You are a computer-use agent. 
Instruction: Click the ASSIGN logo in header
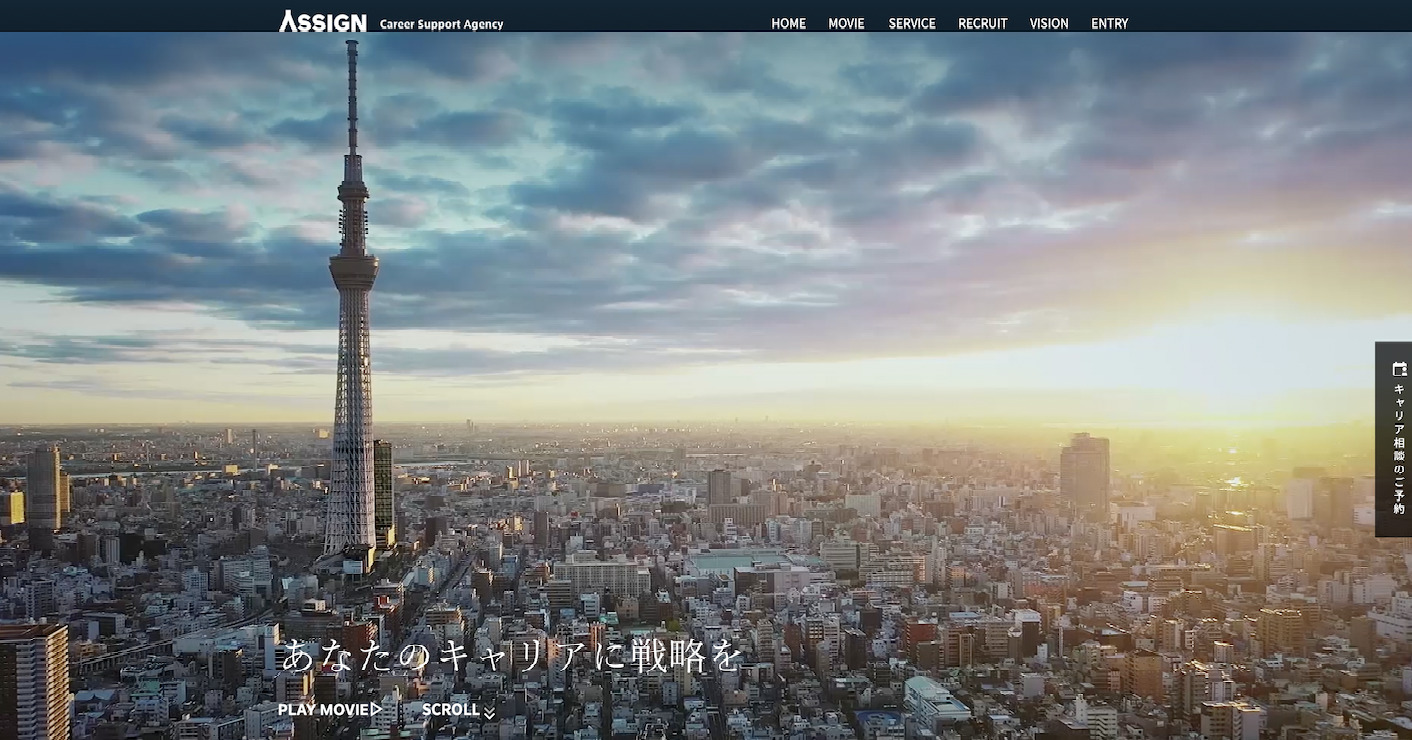coord(323,21)
